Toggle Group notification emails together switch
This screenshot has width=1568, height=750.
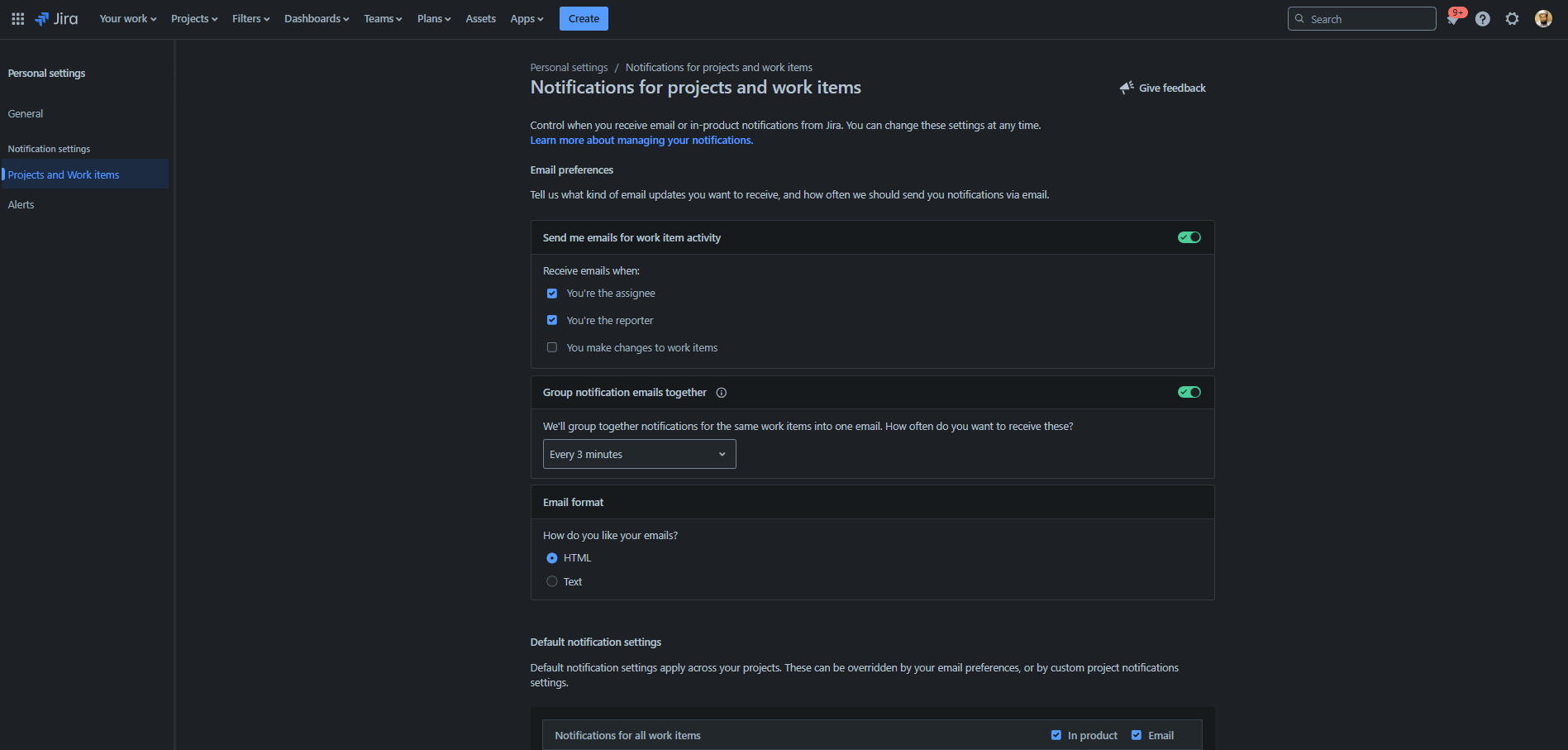point(1189,392)
